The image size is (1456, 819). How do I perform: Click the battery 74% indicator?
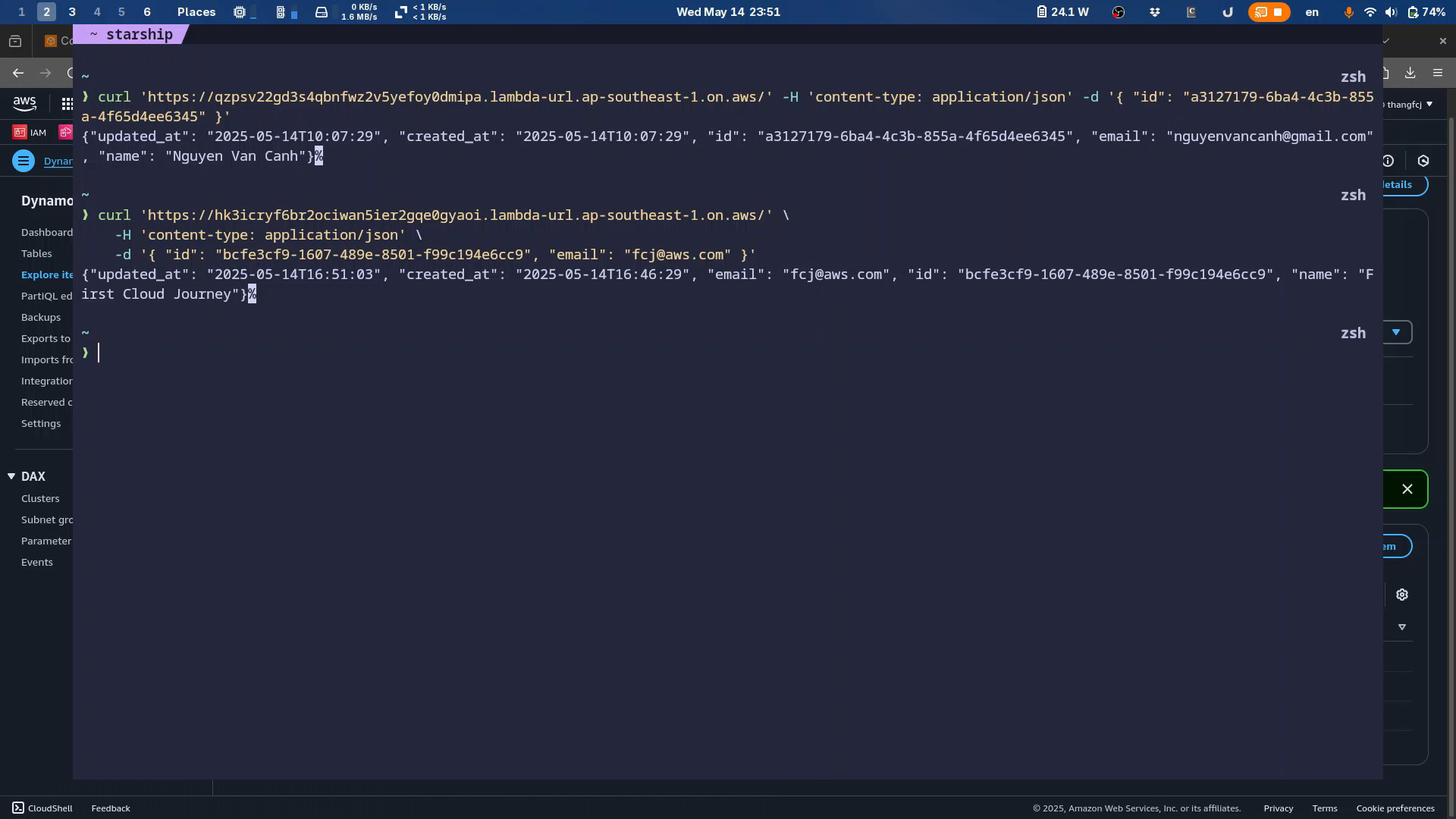[x=1426, y=12]
